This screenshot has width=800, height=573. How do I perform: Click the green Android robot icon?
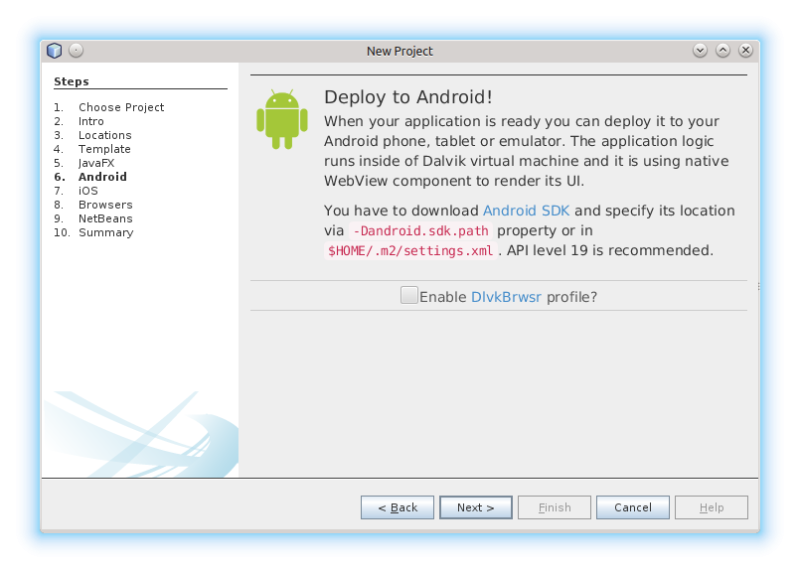click(282, 119)
